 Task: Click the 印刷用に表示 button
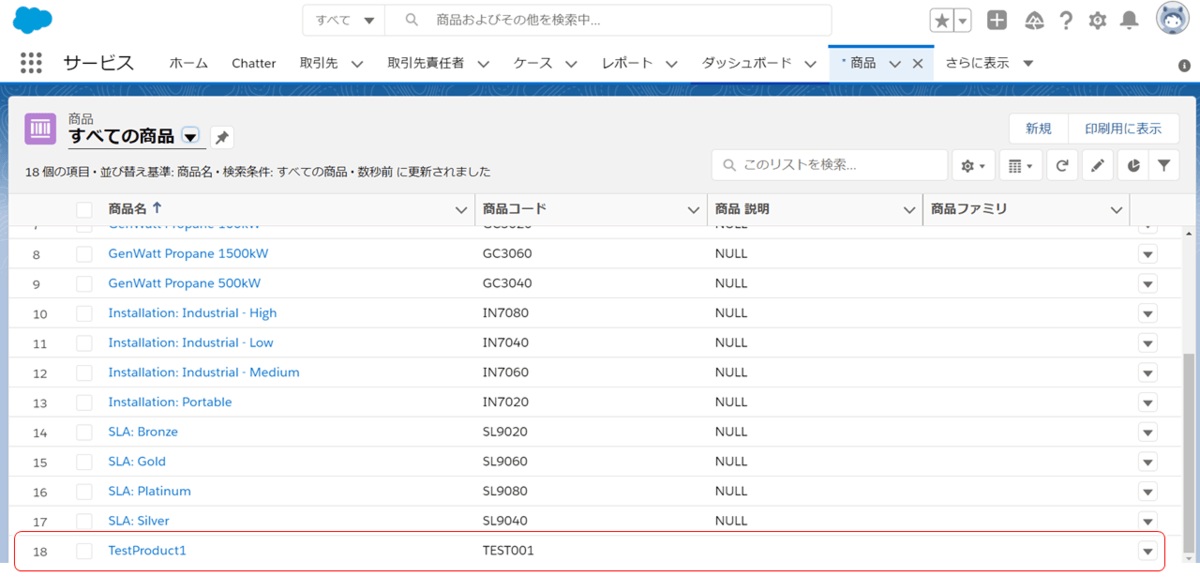pyautogui.click(x=1122, y=129)
